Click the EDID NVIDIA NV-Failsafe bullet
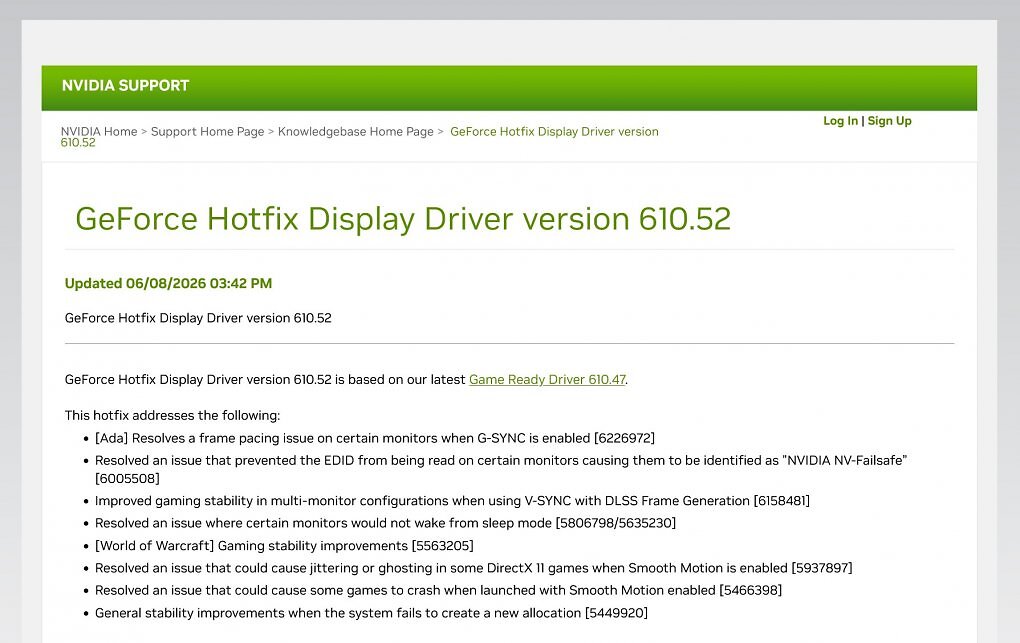The width and height of the screenshot is (1020, 643). (x=501, y=469)
